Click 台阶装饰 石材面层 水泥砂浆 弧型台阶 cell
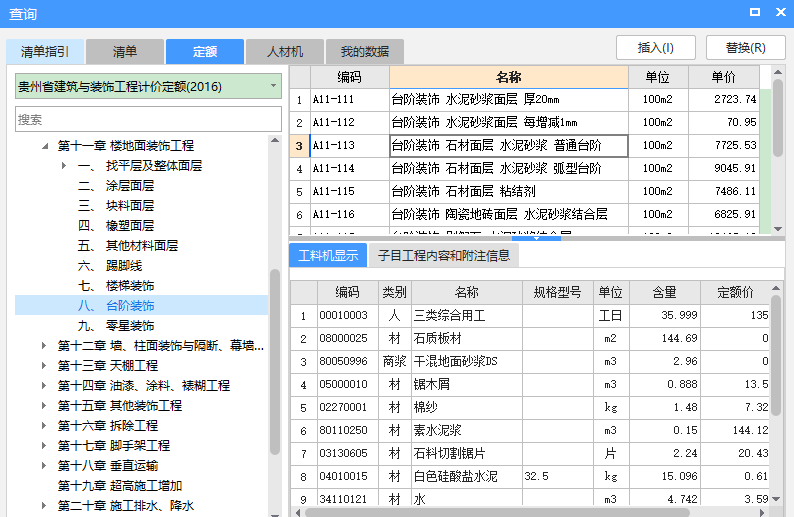Screen dimensions: 794x517 click(x=509, y=169)
